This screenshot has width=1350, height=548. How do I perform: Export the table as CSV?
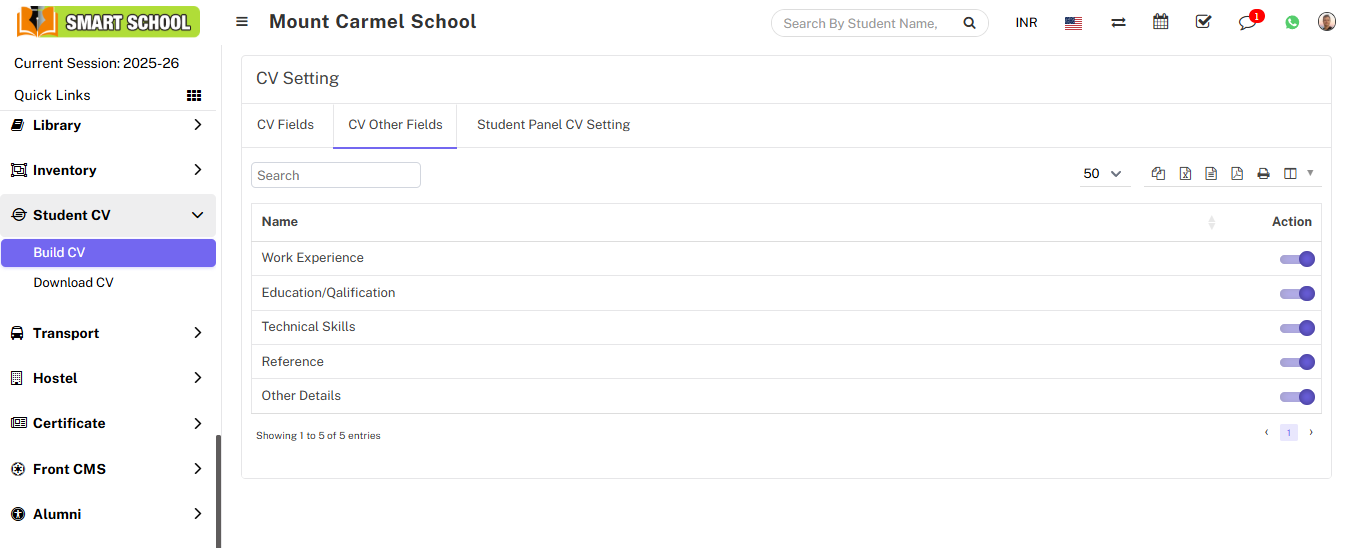coord(1211,174)
